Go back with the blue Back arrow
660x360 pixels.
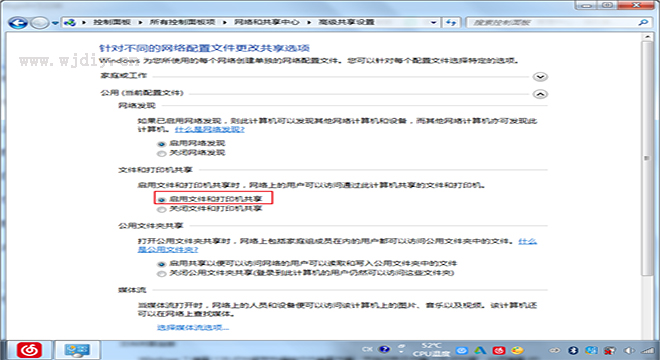pyautogui.click(x=18, y=23)
